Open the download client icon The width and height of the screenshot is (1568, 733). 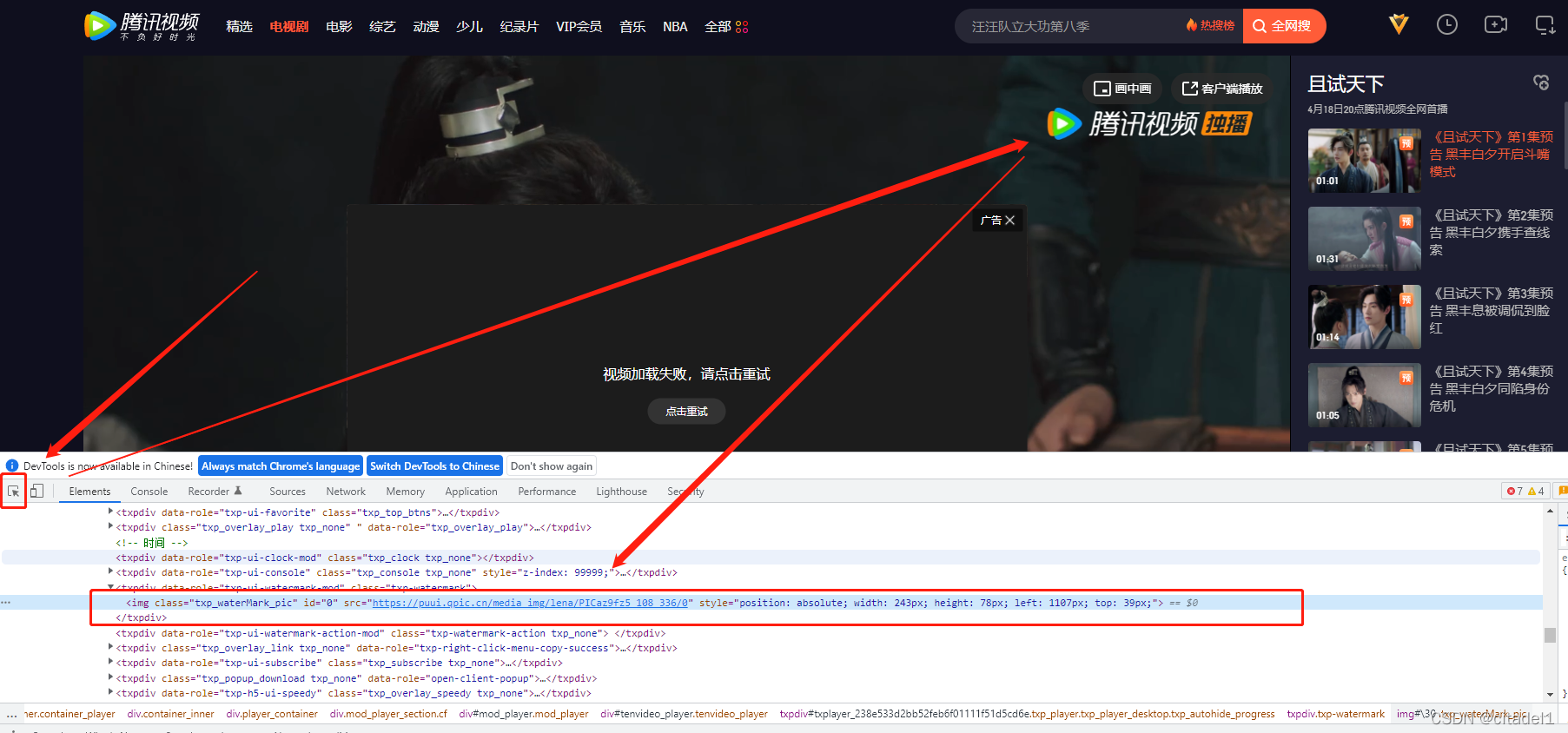1545,25
